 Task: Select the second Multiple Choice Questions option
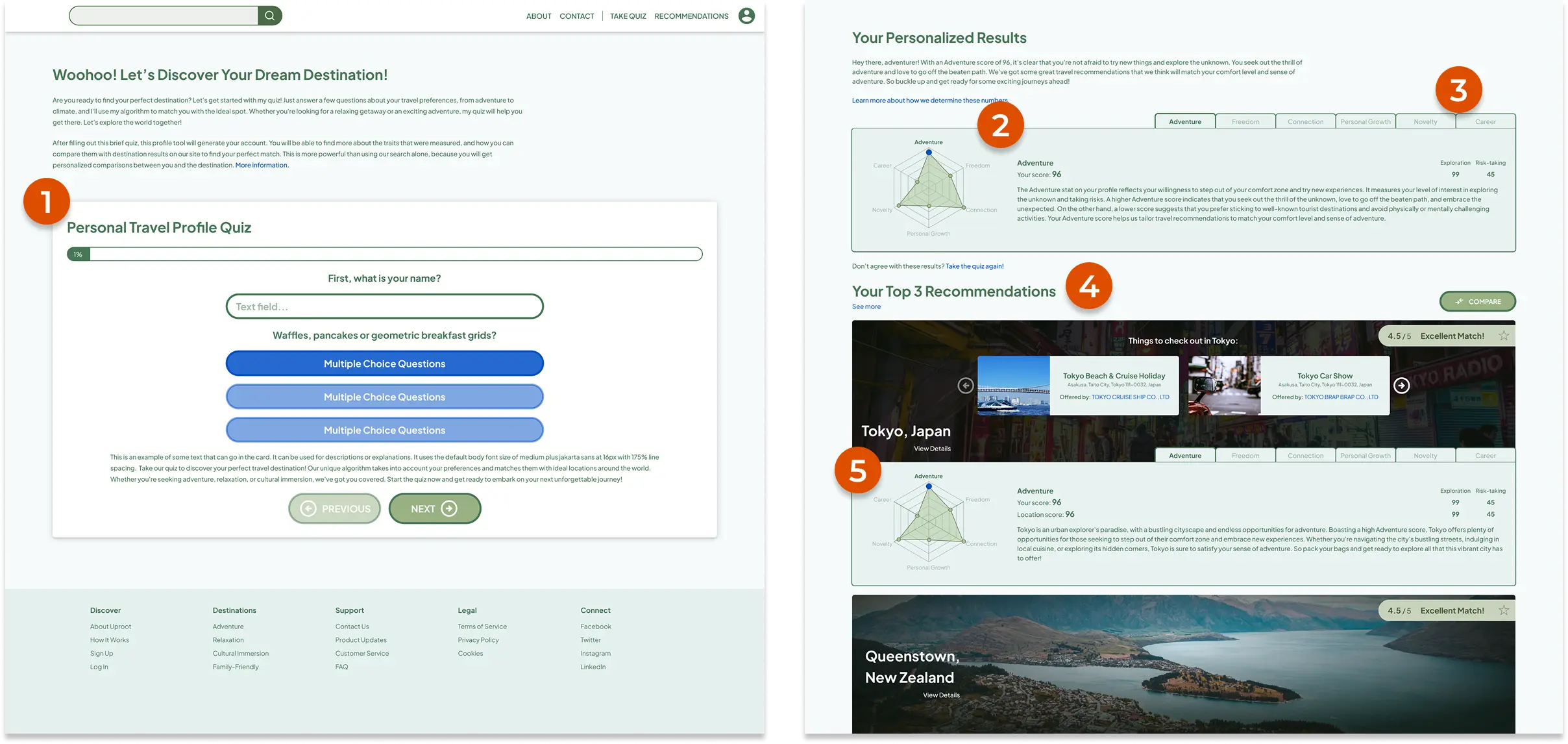click(384, 397)
